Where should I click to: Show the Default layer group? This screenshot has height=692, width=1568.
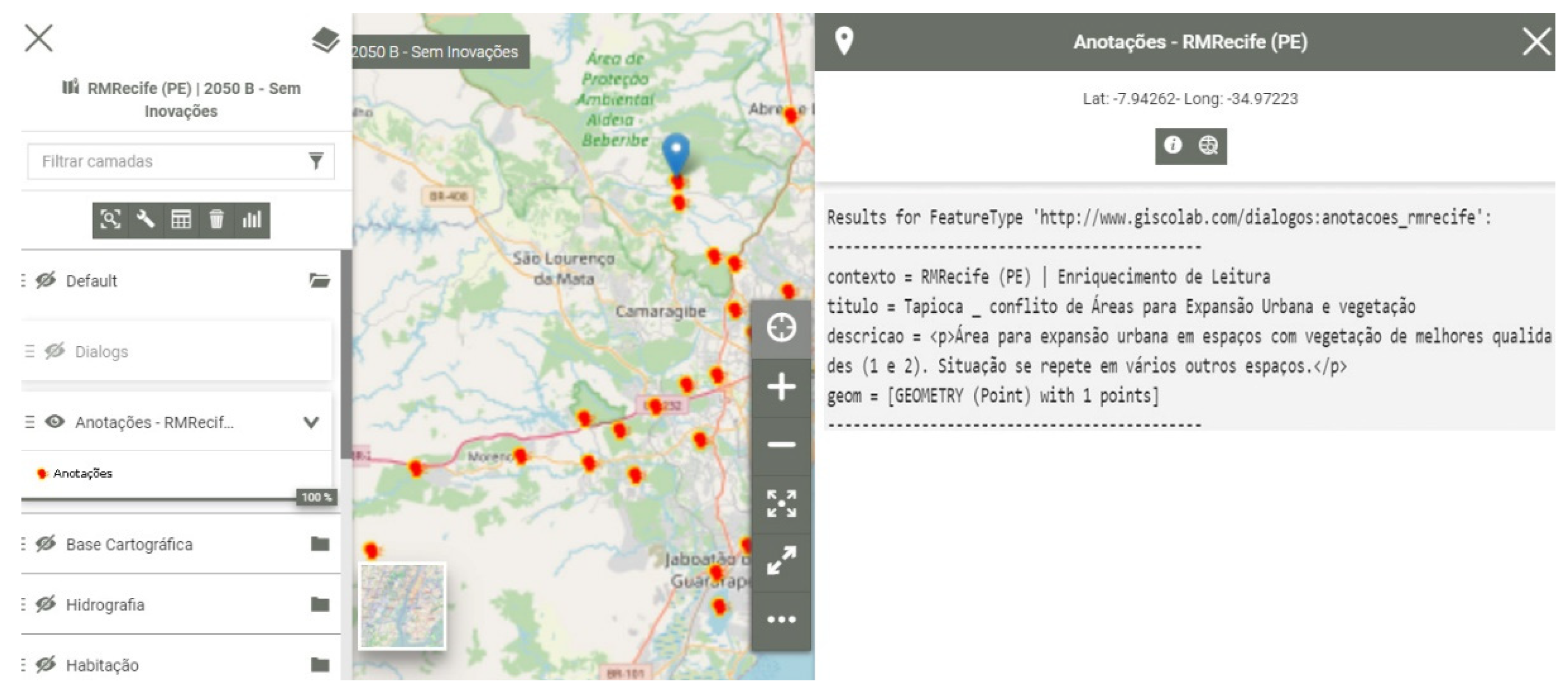[46, 281]
